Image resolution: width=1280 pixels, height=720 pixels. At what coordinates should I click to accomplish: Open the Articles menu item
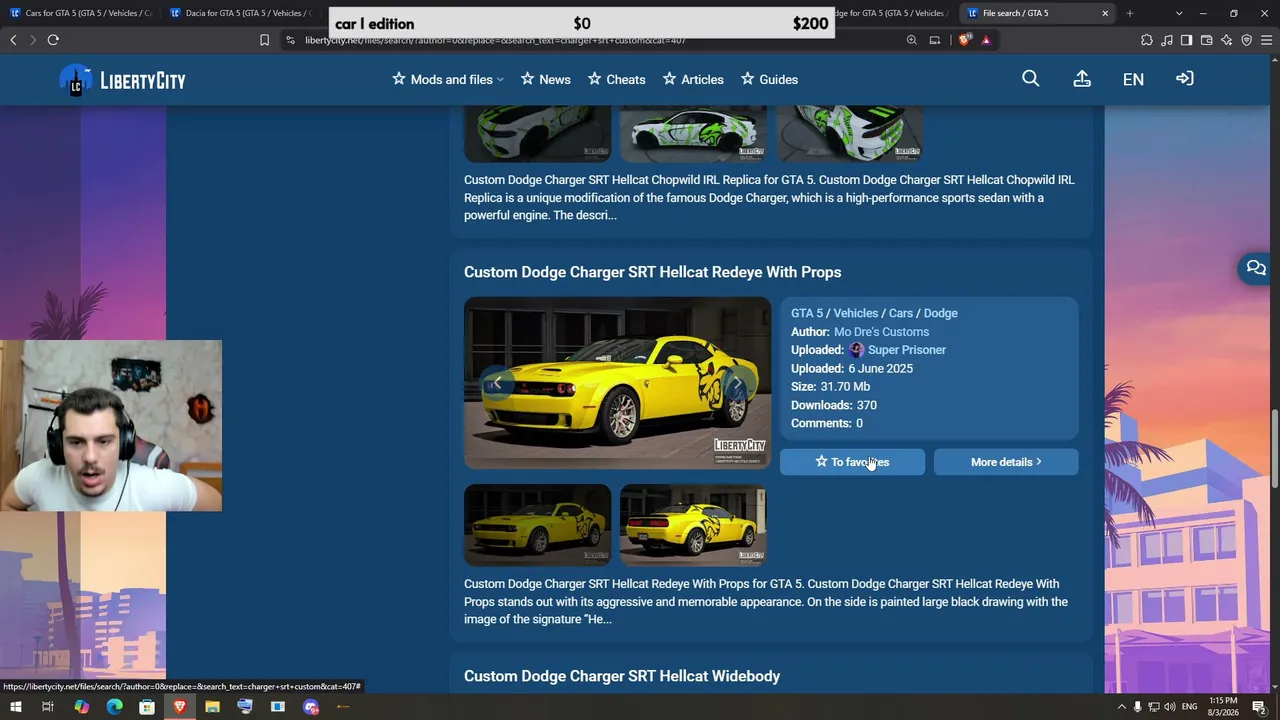[x=693, y=79]
